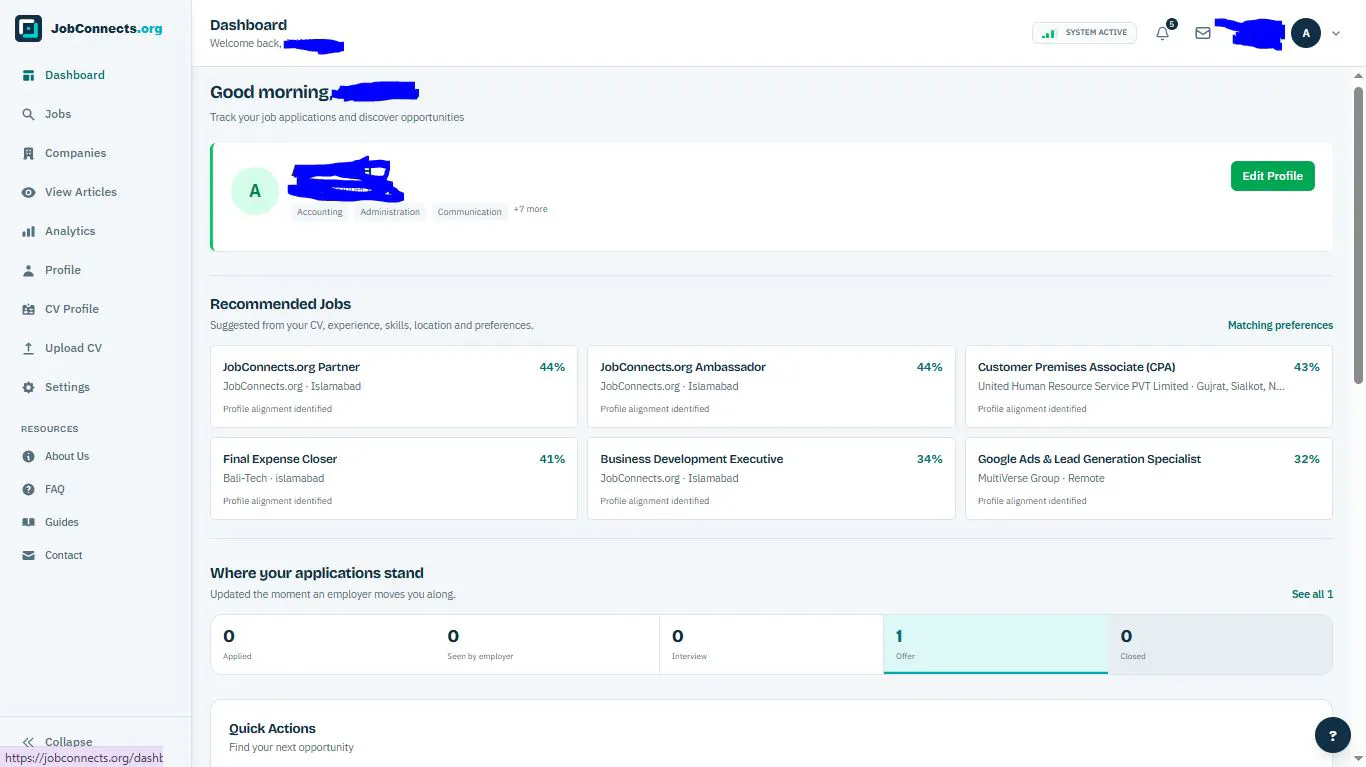Image resolution: width=1366 pixels, height=767 pixels.
Task: Click the Upload CV arrow icon
Action: [28, 348]
